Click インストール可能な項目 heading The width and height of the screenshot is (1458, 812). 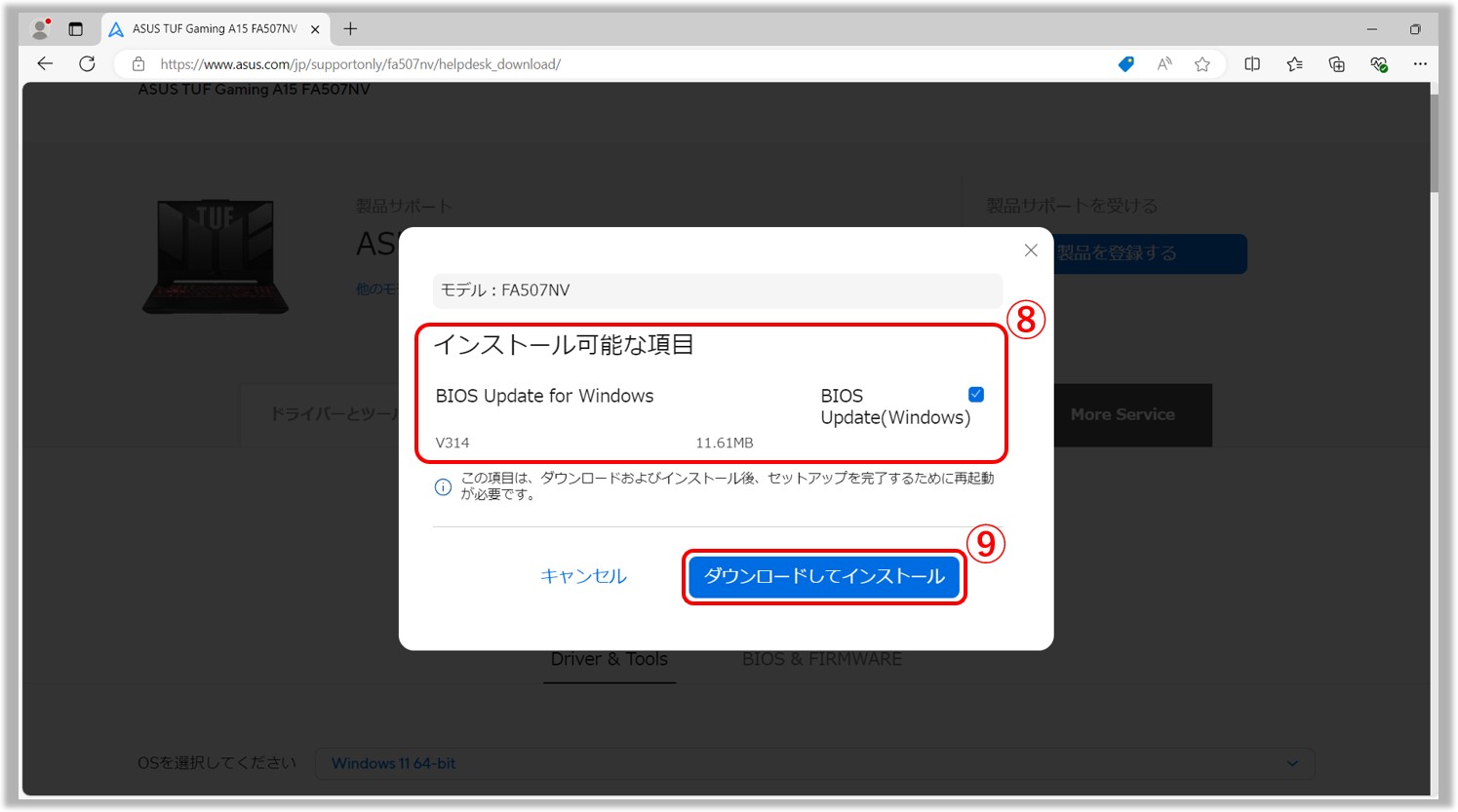tap(564, 345)
